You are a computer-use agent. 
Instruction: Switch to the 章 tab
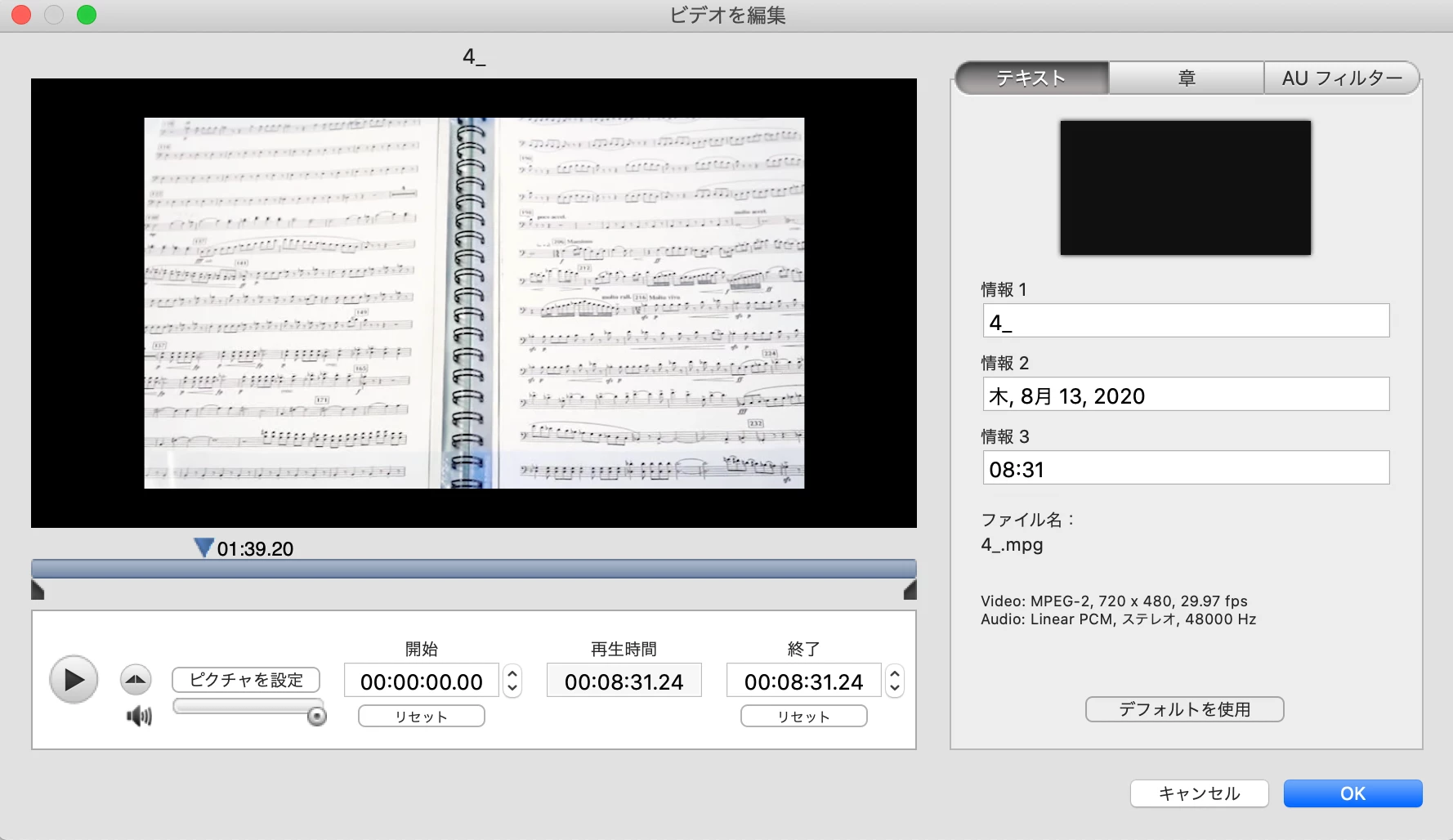[1187, 78]
